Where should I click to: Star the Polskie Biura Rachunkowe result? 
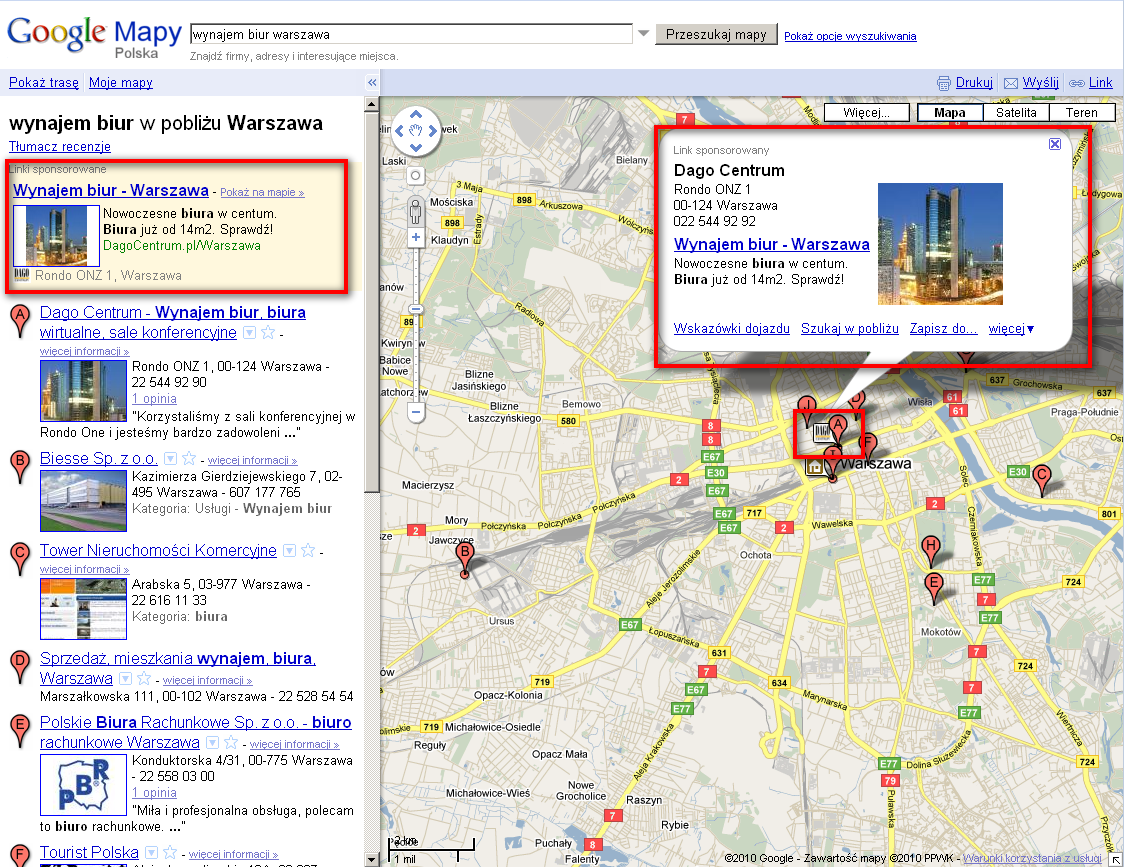[x=231, y=742]
